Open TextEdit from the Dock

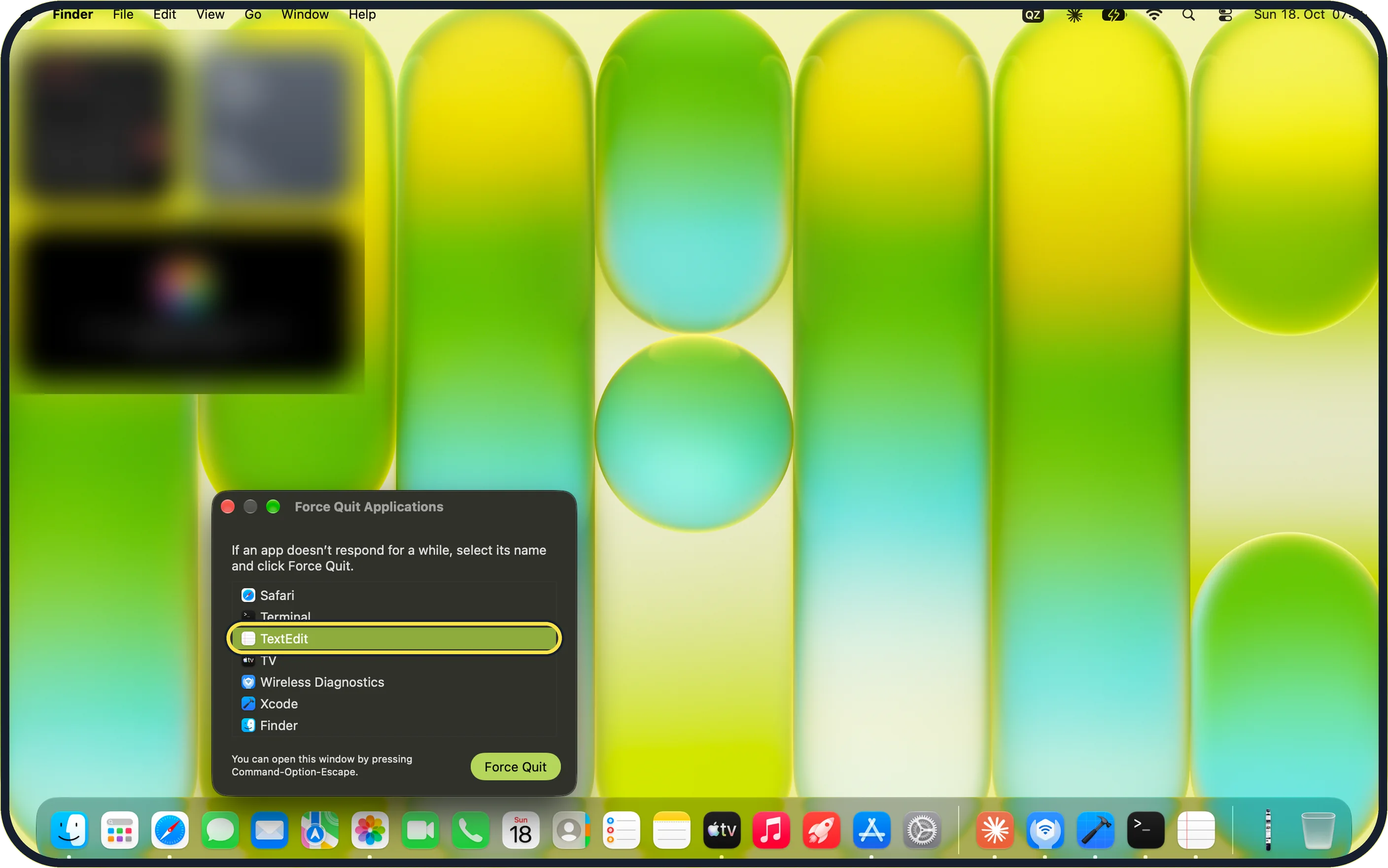point(1196,830)
